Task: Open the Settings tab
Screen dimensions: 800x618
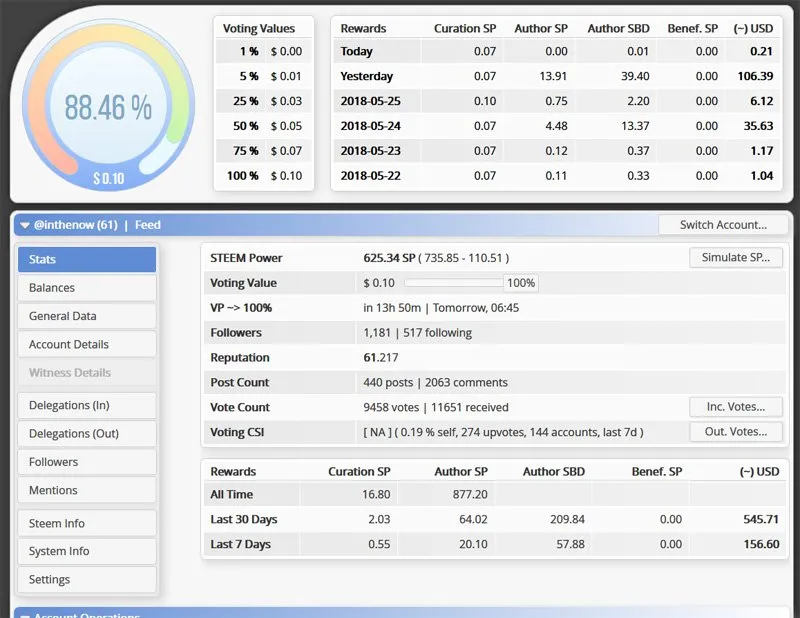Action: pyautogui.click(x=87, y=580)
